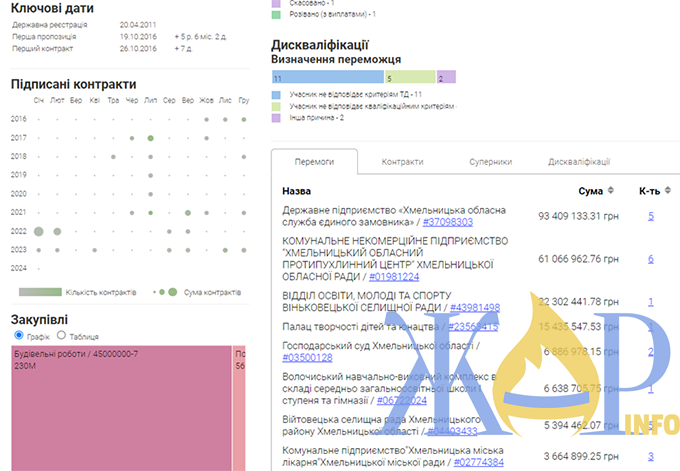
Task: Click year label 2022 in contracts chart
Action: point(19,231)
